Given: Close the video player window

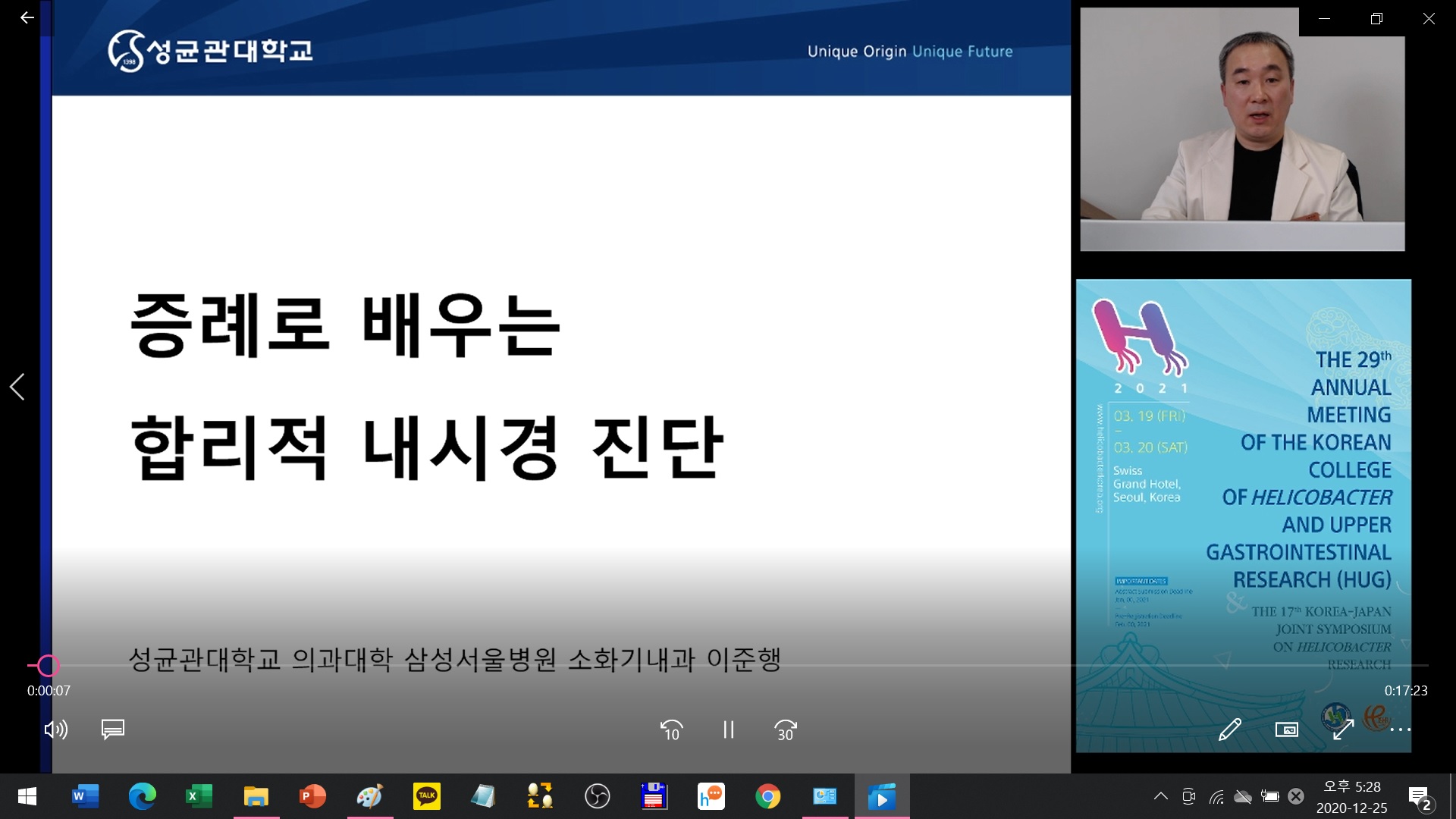Looking at the screenshot, I should (x=1429, y=18).
